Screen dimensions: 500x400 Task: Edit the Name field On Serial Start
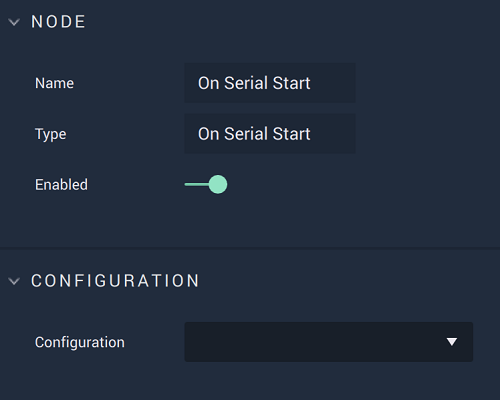coord(270,83)
